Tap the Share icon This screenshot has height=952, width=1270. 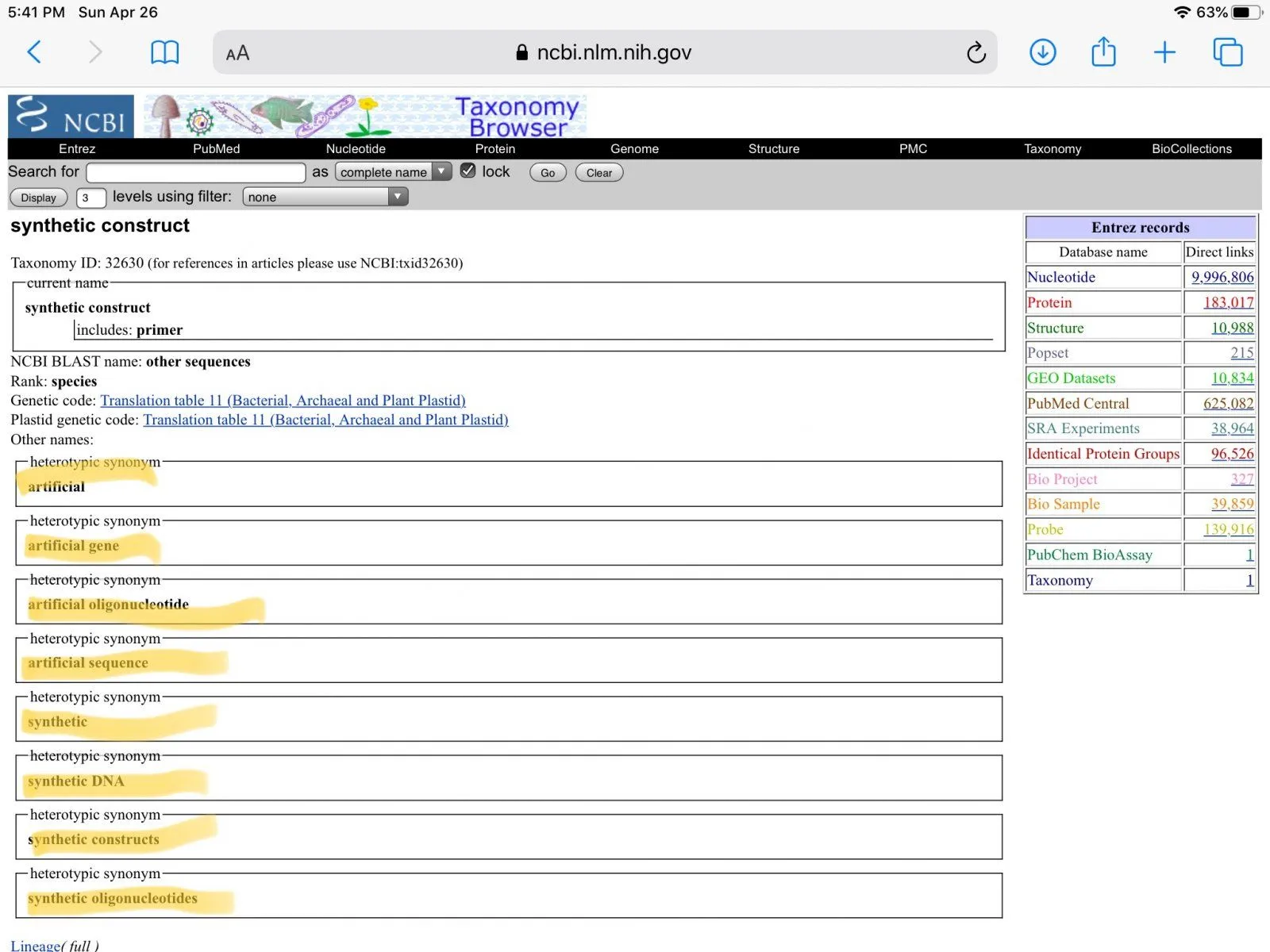(x=1103, y=52)
